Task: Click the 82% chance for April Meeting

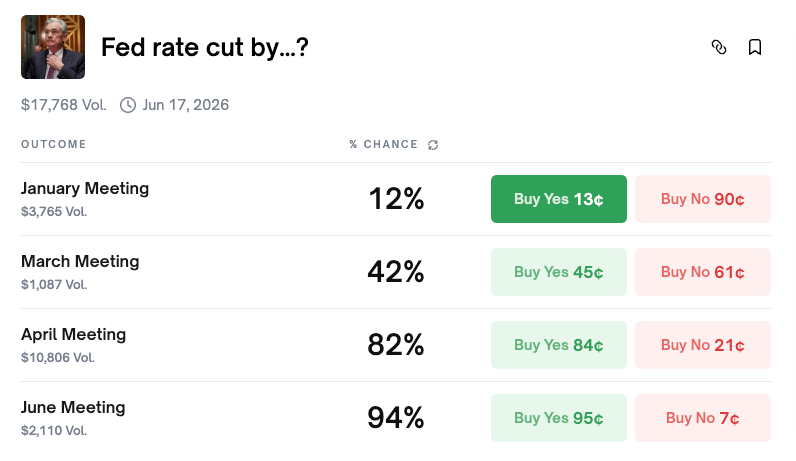Action: pos(396,345)
